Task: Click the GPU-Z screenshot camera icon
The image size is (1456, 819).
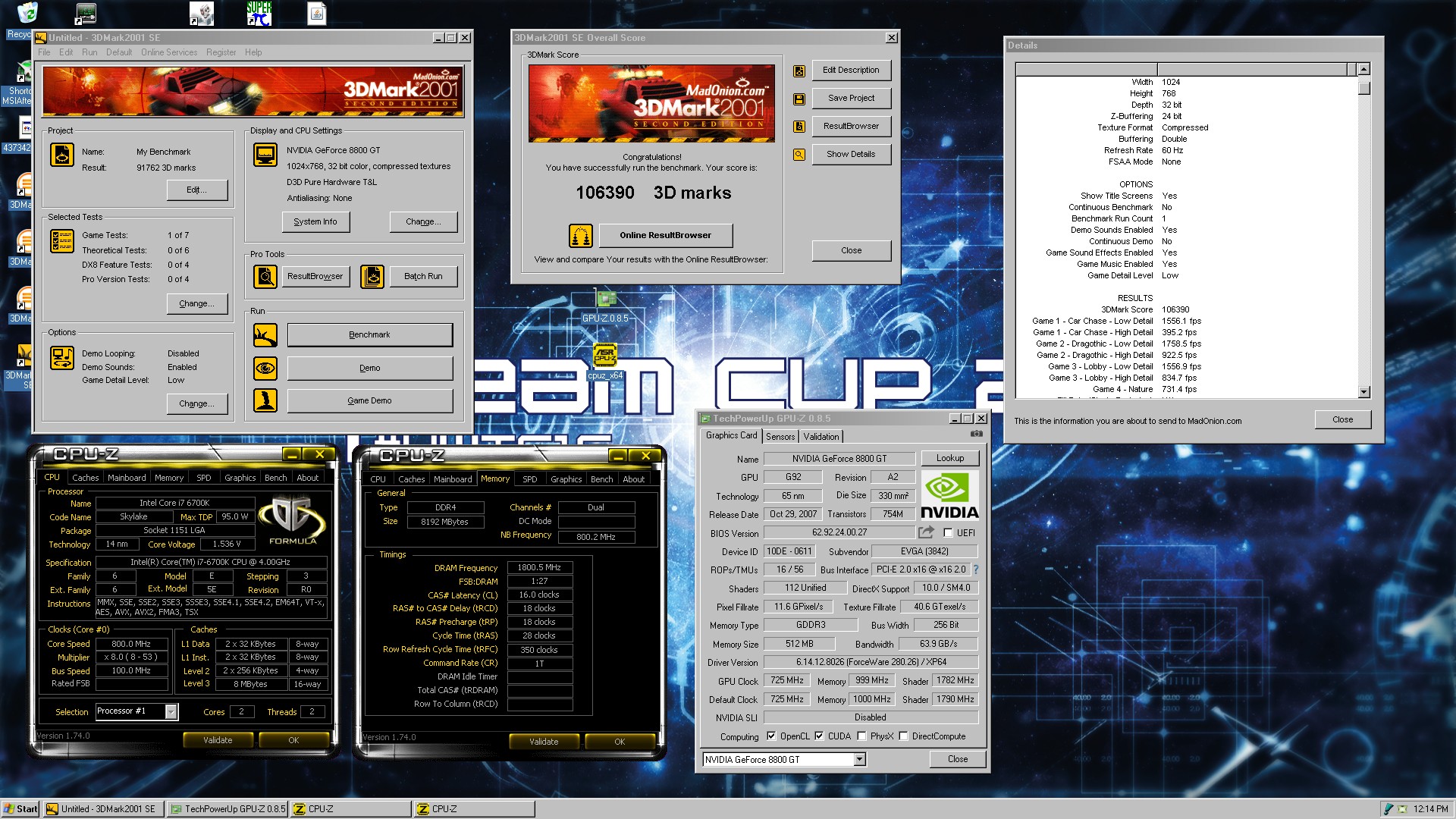Action: click(x=977, y=435)
